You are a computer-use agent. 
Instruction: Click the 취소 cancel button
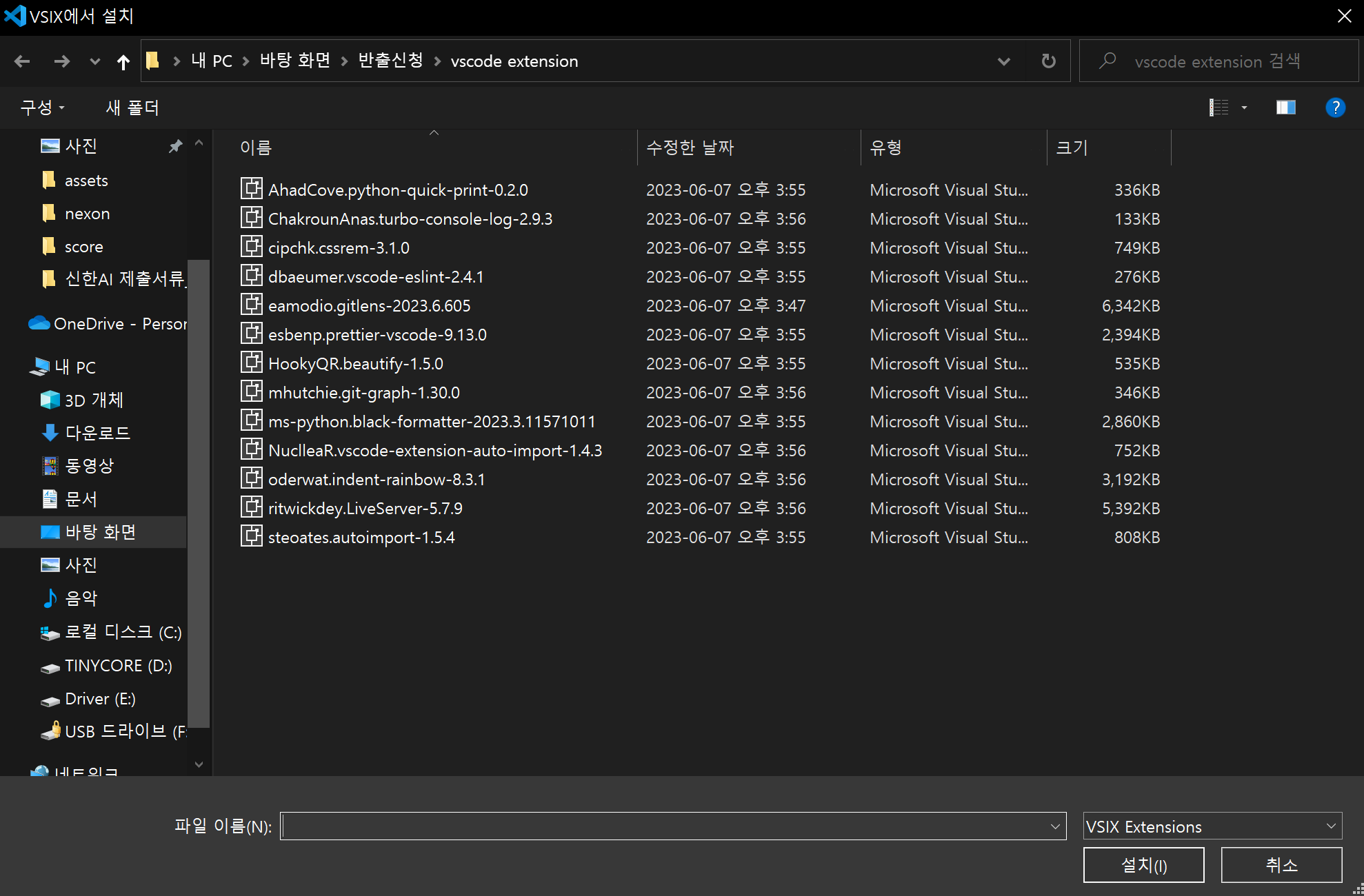tap(1281, 865)
